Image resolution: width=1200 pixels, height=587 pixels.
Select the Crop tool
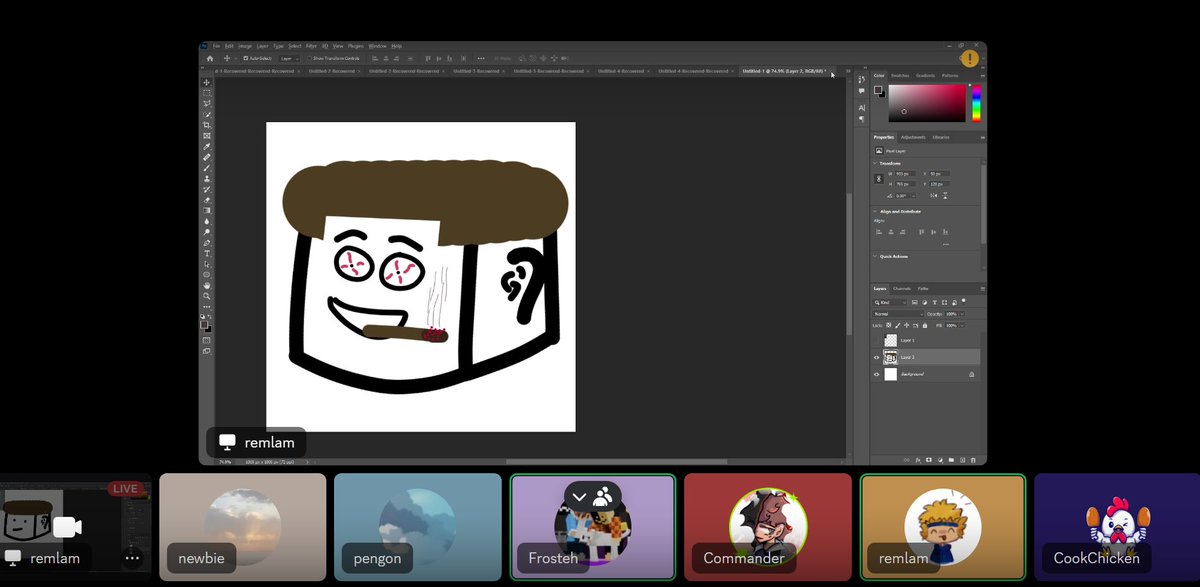point(207,126)
